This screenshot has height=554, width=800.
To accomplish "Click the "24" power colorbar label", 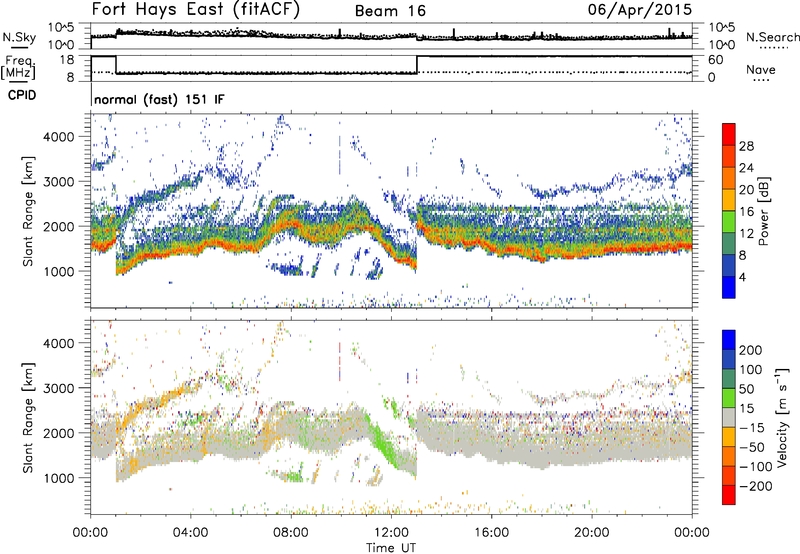I will (x=746, y=168).
